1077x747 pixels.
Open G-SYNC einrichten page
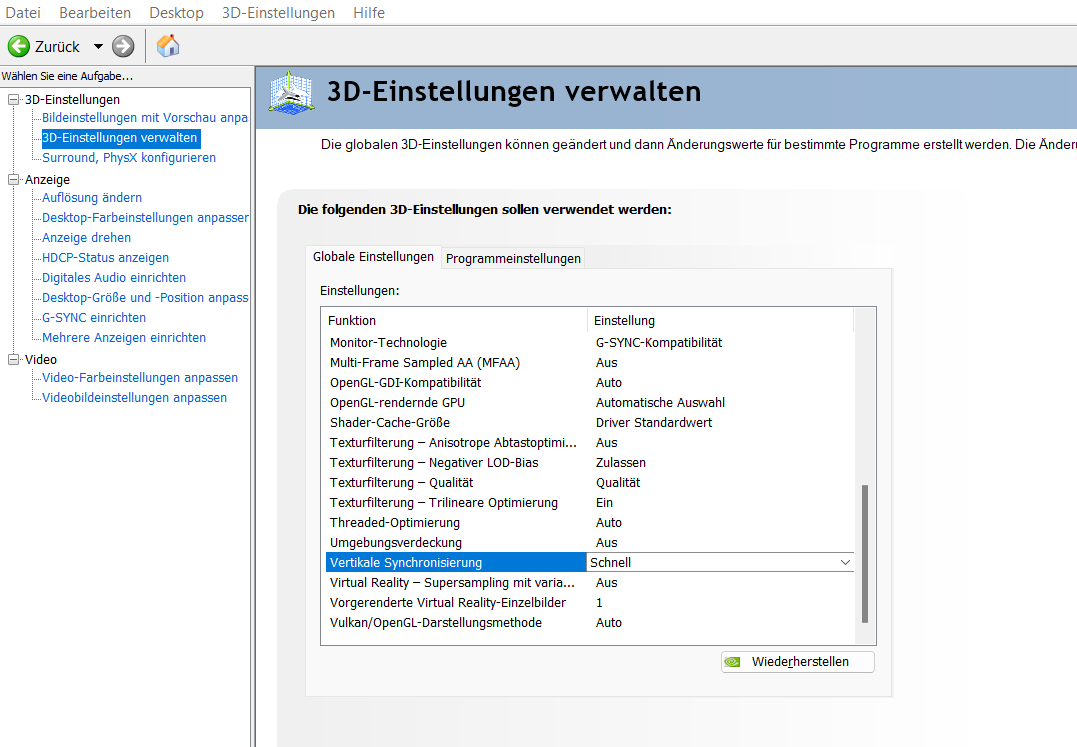click(x=94, y=317)
